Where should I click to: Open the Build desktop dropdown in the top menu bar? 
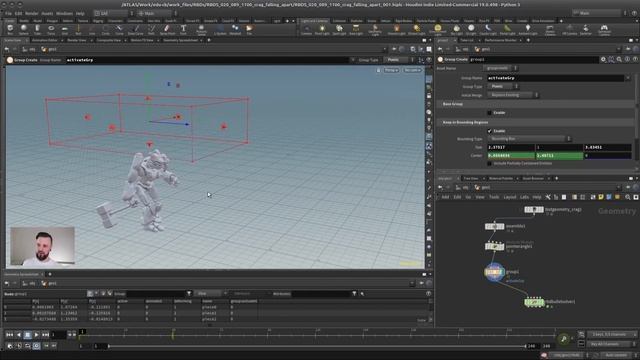(x=113, y=13)
